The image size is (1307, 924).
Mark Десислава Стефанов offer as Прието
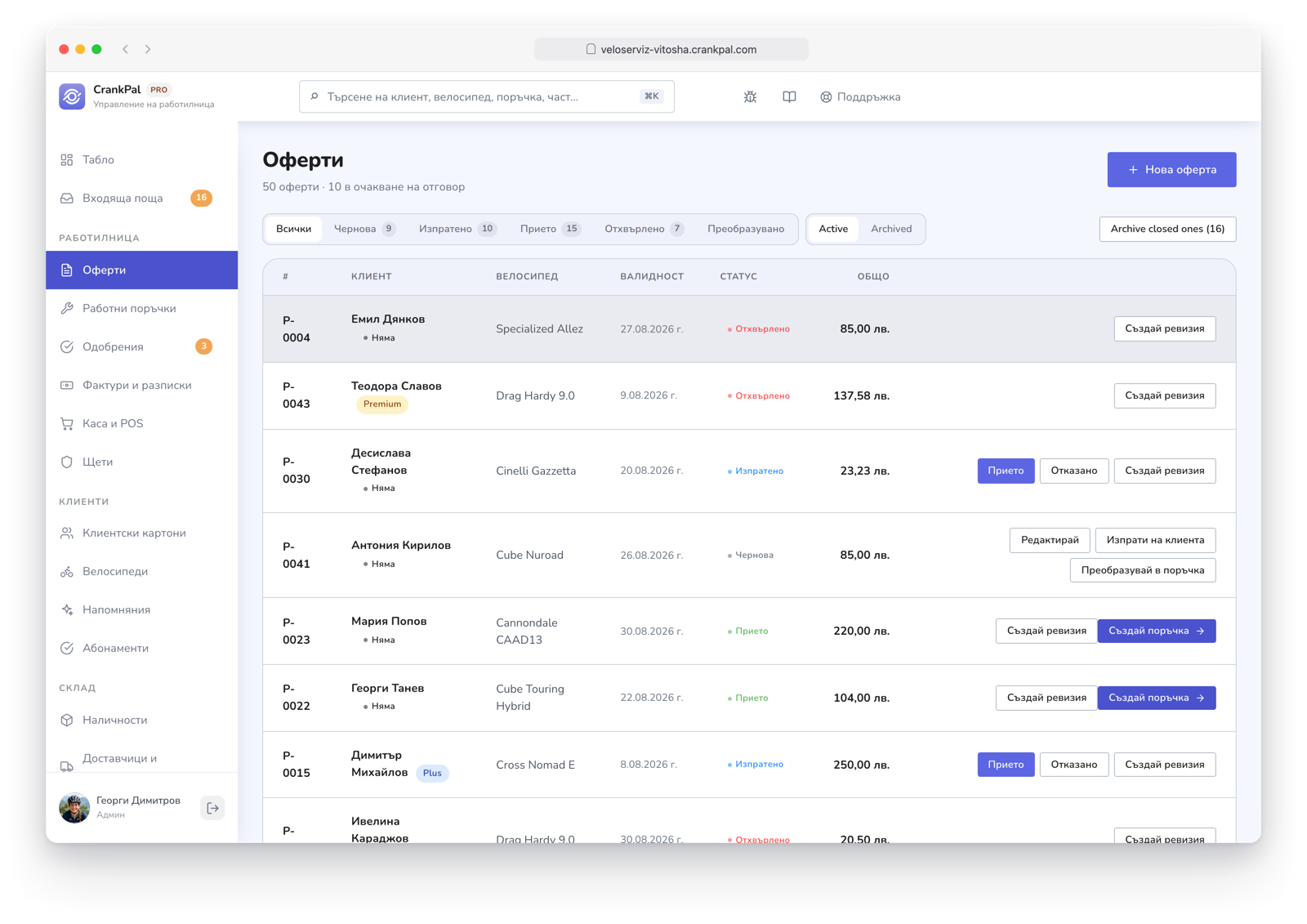pyautogui.click(x=1006, y=471)
